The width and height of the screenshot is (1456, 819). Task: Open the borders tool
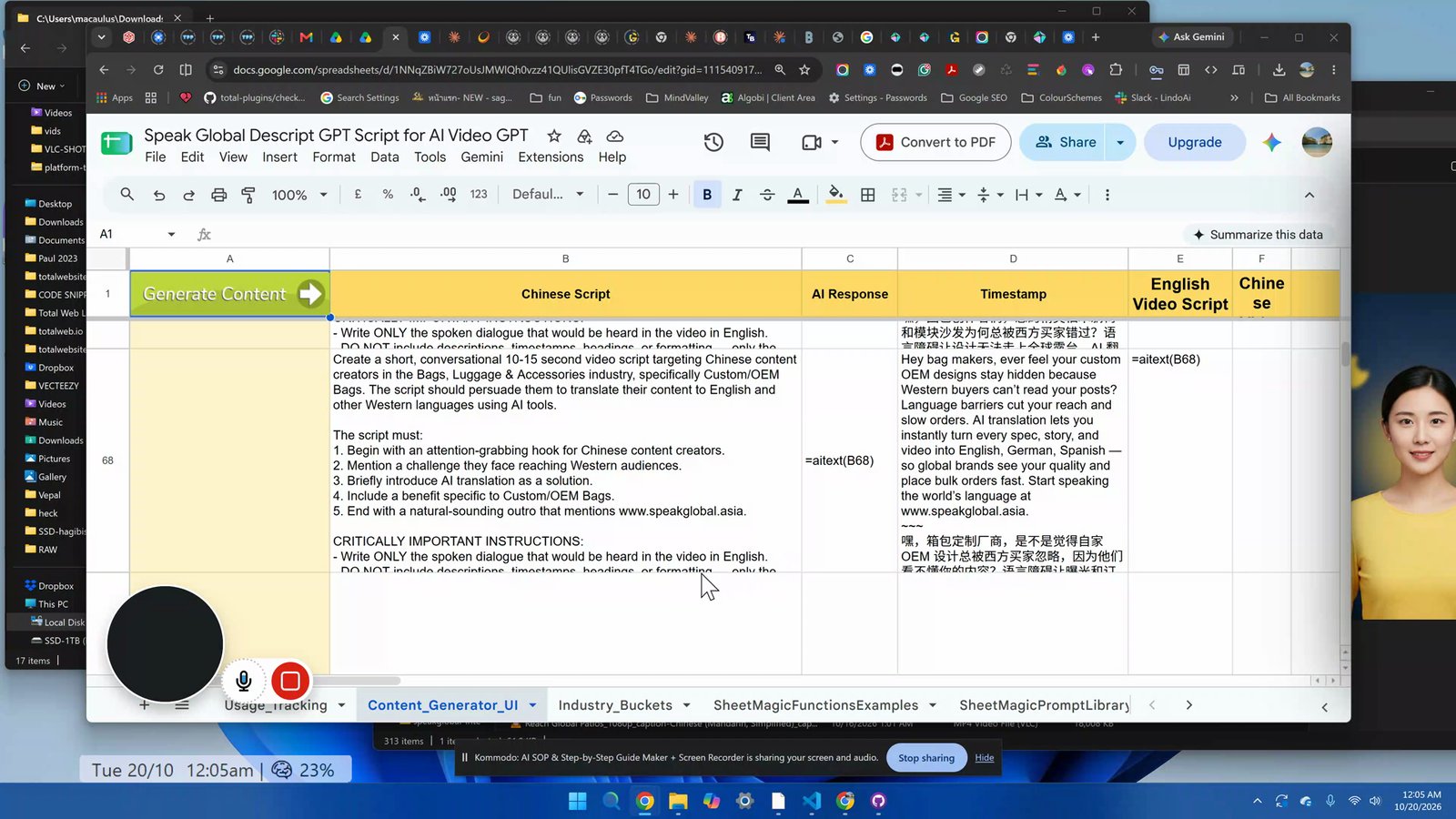tap(868, 195)
